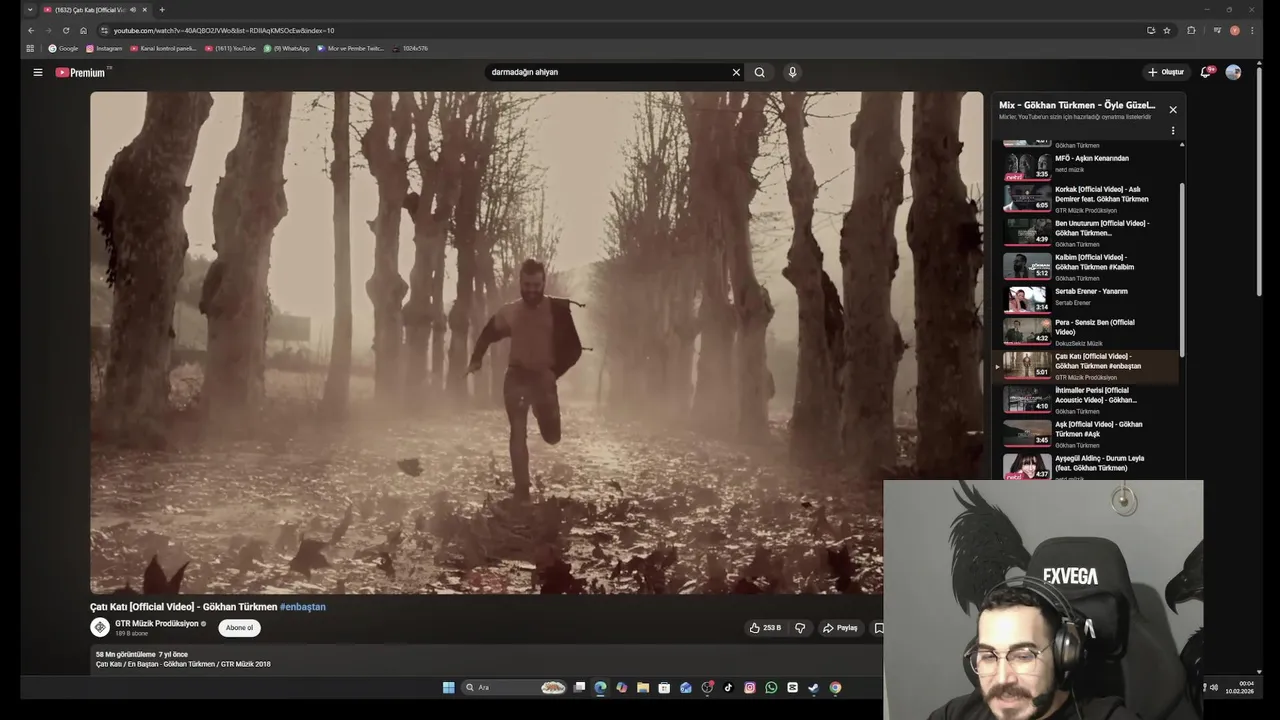Image resolution: width=1280 pixels, height=720 pixels.
Task: Click the magnifier search button
Action: [x=760, y=72]
